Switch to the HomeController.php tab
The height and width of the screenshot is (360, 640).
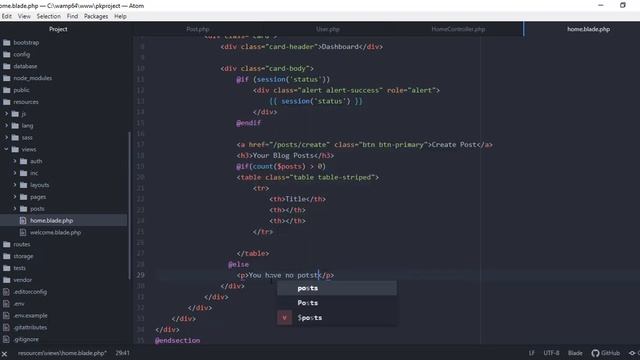click(458, 29)
